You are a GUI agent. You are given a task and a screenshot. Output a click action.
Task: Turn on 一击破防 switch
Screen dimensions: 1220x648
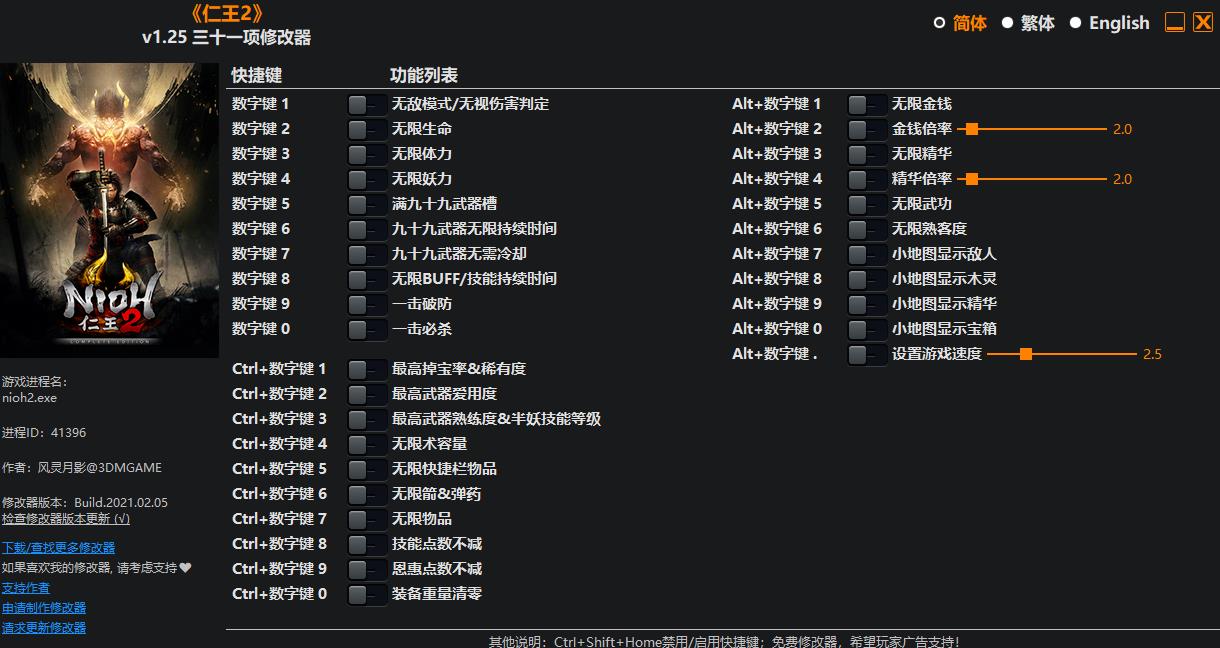[x=367, y=304]
